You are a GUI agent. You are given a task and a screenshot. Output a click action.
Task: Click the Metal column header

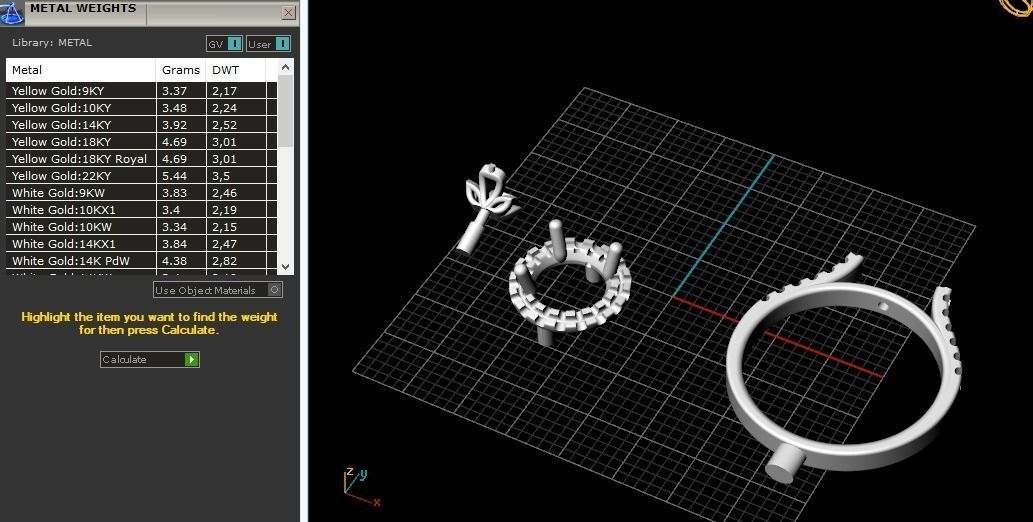[x=81, y=70]
